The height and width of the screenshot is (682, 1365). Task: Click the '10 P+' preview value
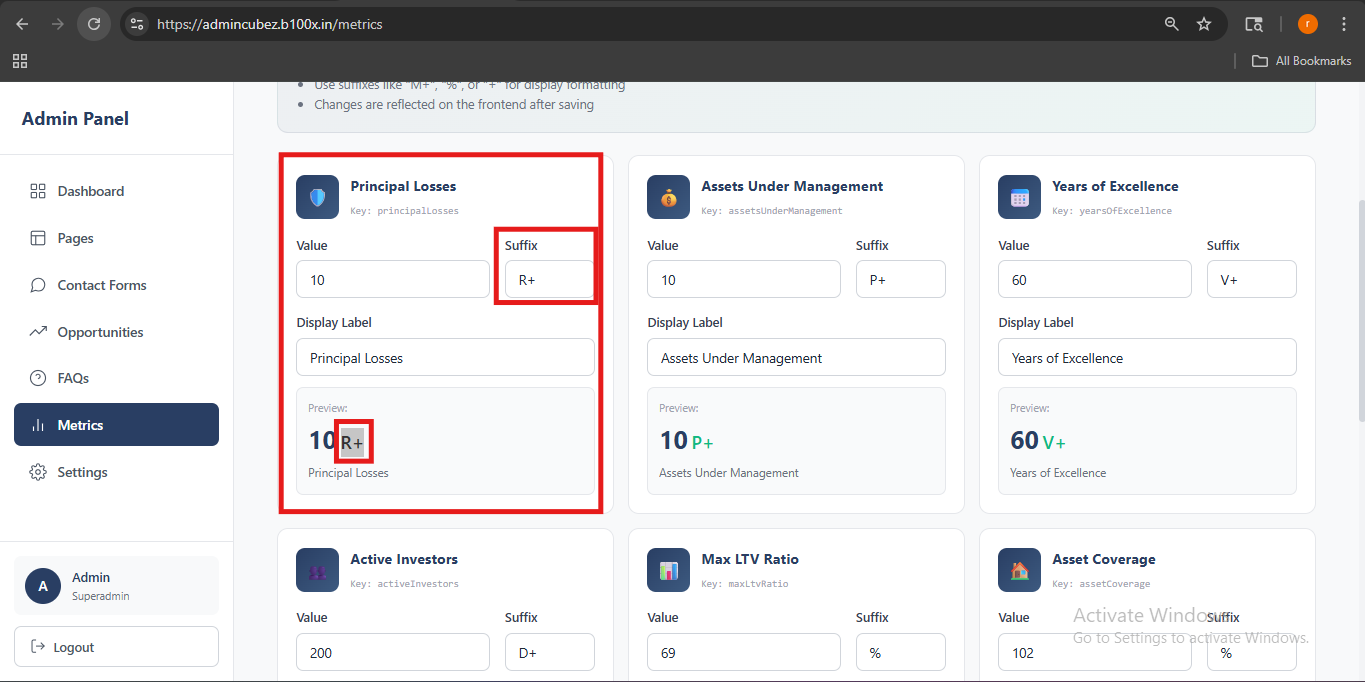[686, 441]
